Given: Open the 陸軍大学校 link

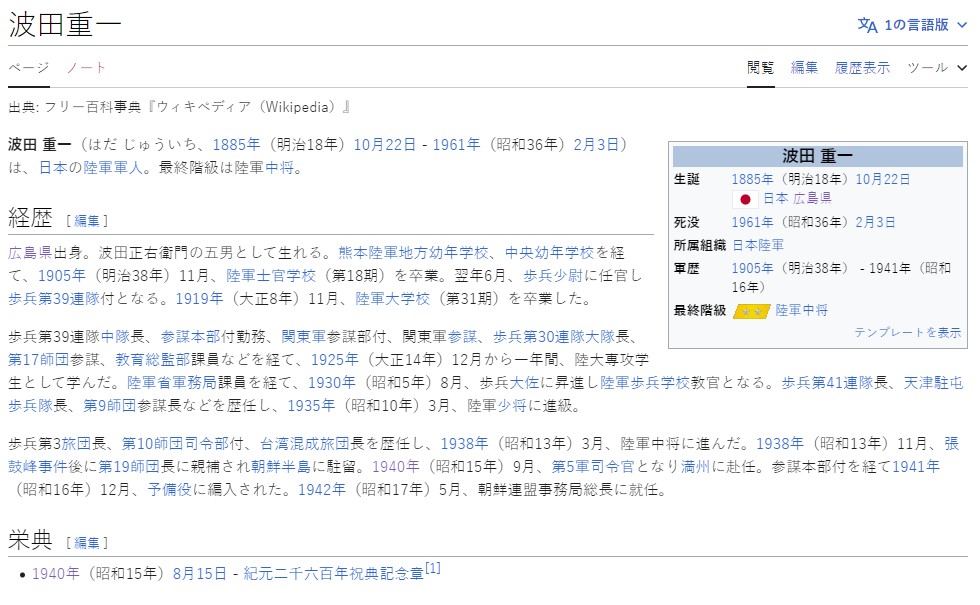Looking at the screenshot, I should (x=392, y=299).
